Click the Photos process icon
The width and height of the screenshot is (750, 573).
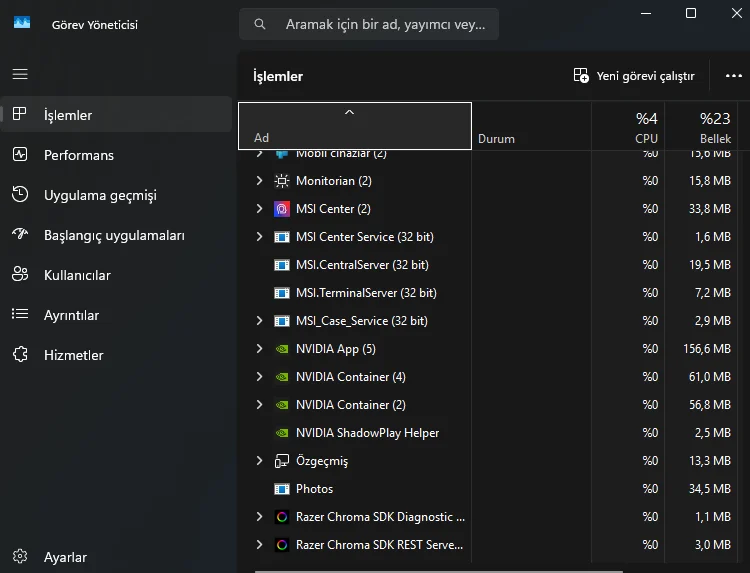point(282,489)
